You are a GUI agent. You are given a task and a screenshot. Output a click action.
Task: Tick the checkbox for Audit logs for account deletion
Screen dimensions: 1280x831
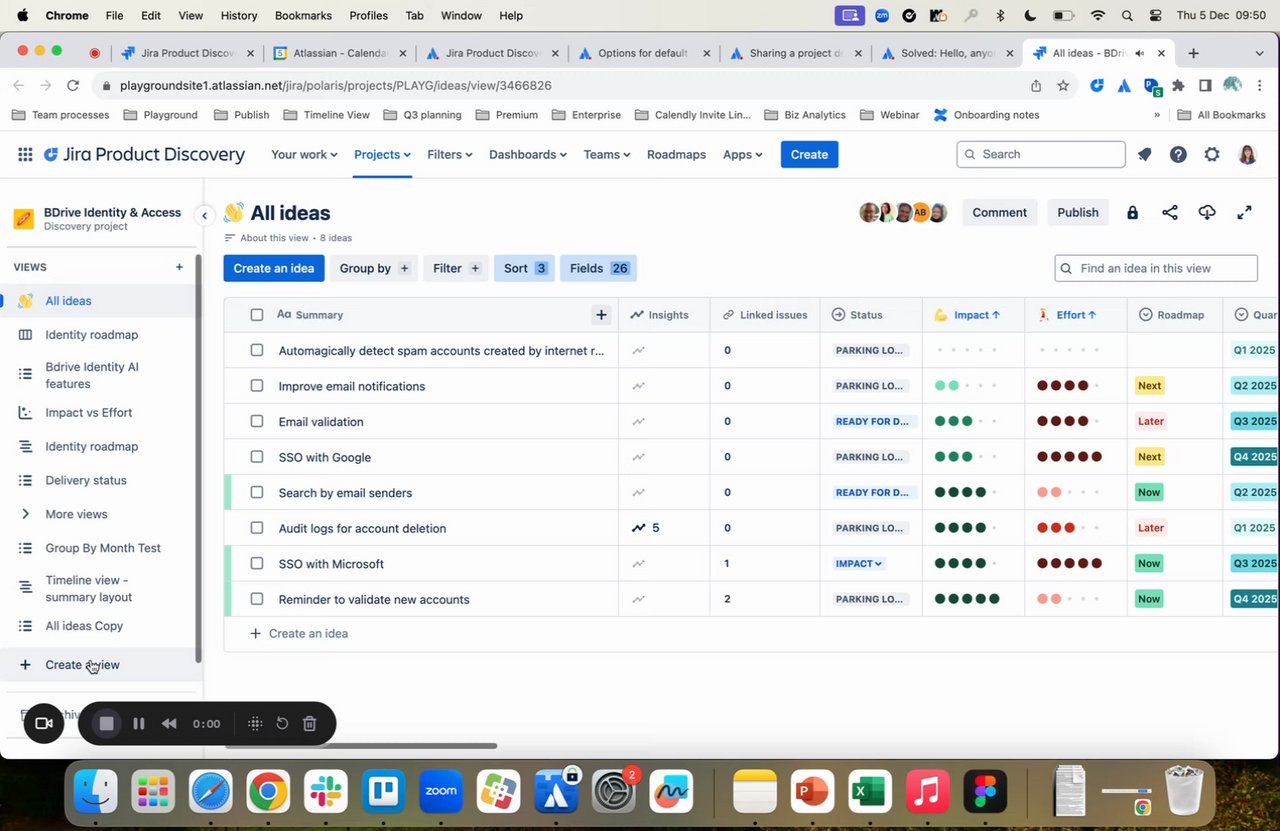click(x=257, y=528)
